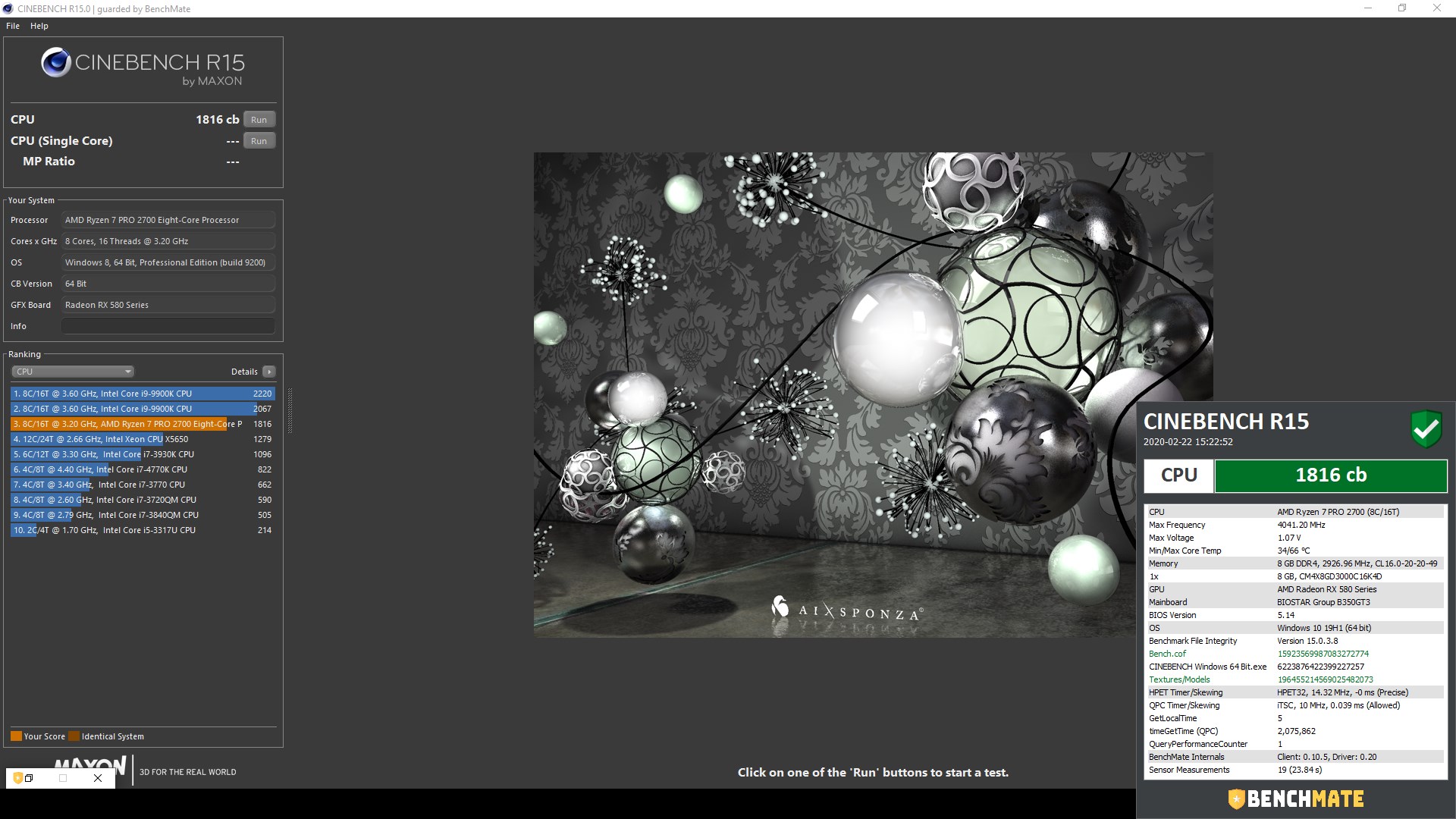
Task: Click Max Frequency 4041.20 MHz value
Action: pos(1301,525)
